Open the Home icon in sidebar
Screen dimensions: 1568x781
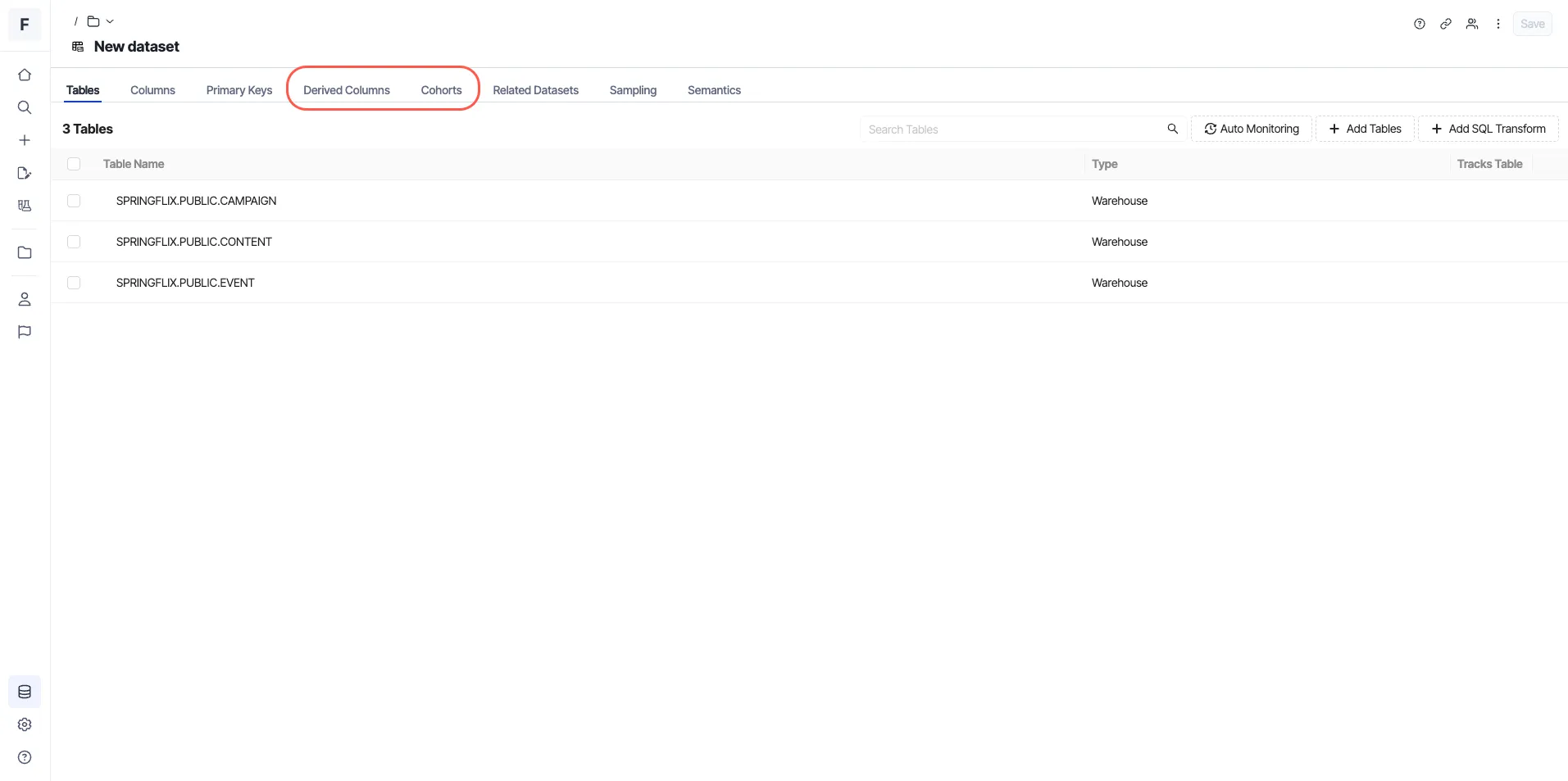(25, 75)
